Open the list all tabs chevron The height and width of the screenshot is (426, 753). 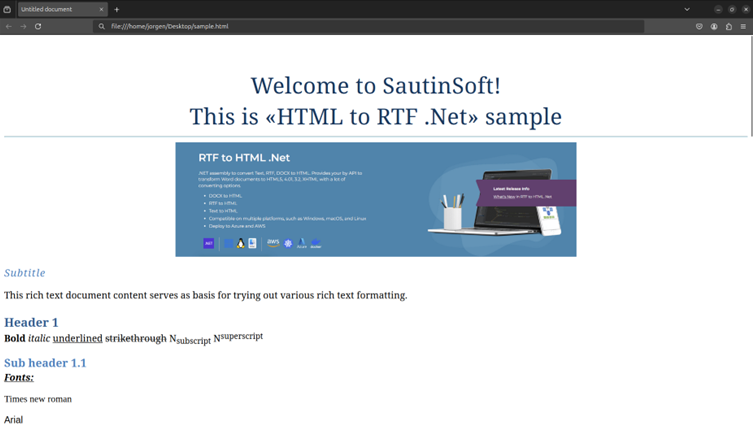click(687, 9)
